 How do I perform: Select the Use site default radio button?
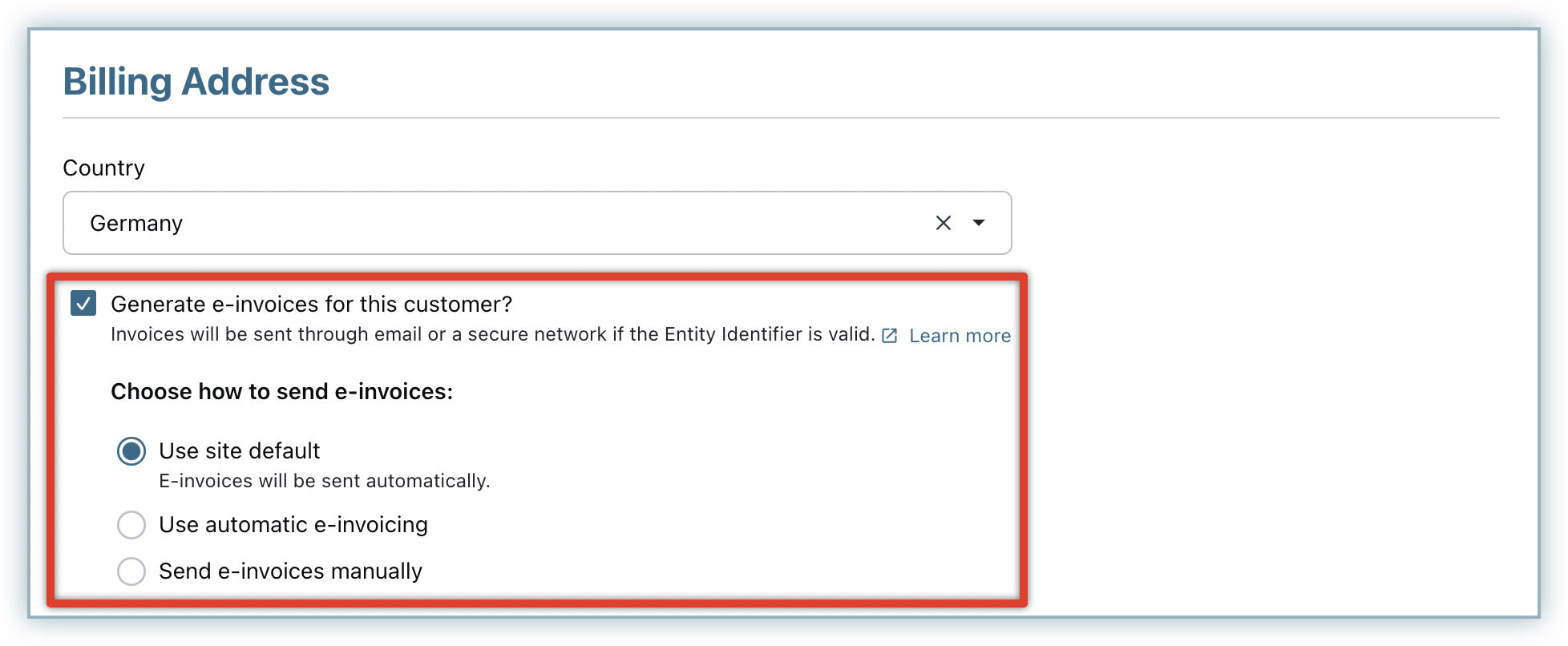pyautogui.click(x=131, y=451)
